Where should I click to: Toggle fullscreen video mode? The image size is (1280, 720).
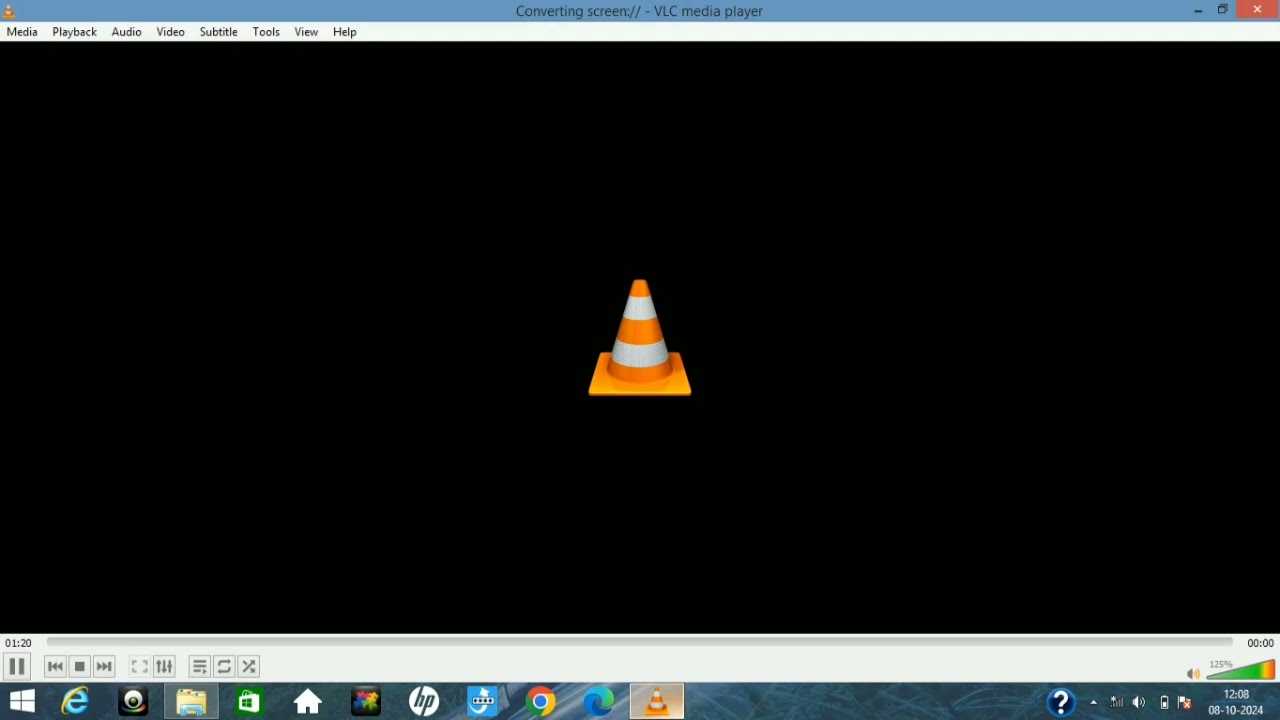140,667
